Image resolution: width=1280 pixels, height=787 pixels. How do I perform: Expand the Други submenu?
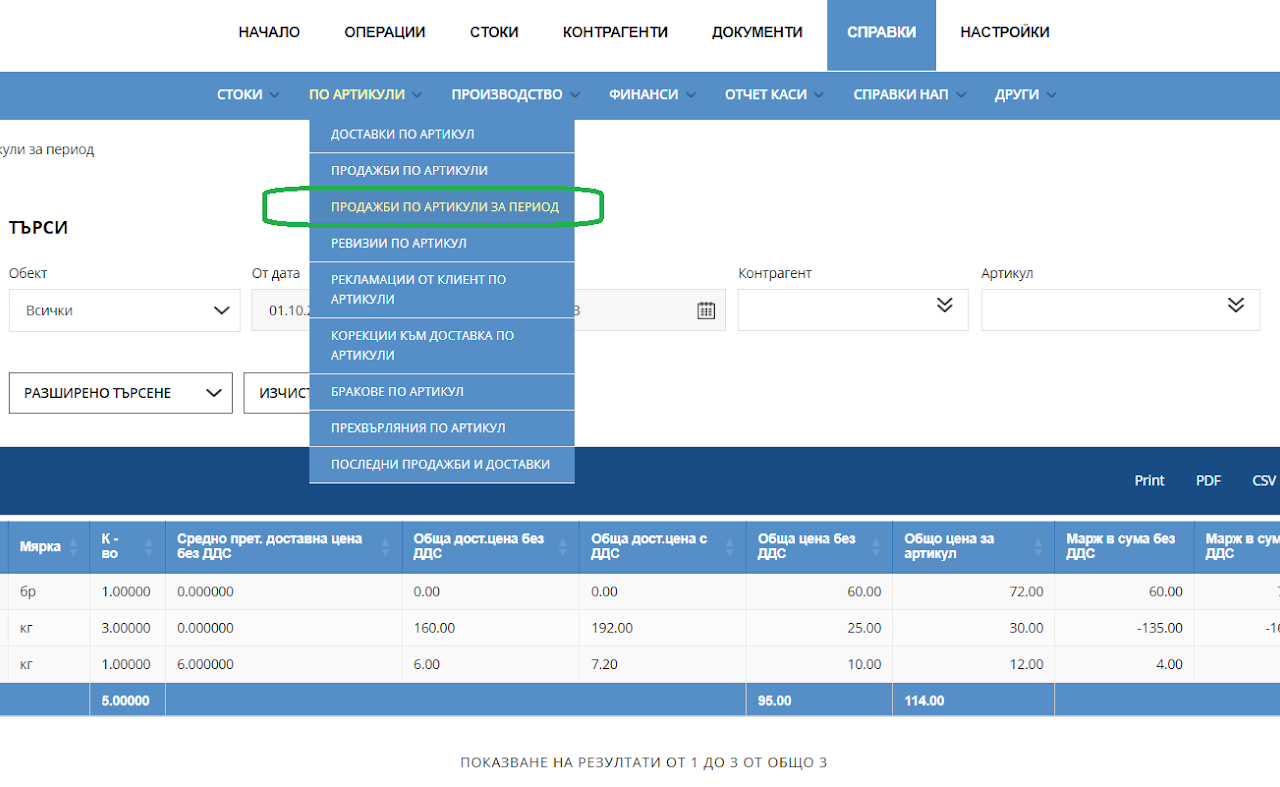pyautogui.click(x=1026, y=95)
